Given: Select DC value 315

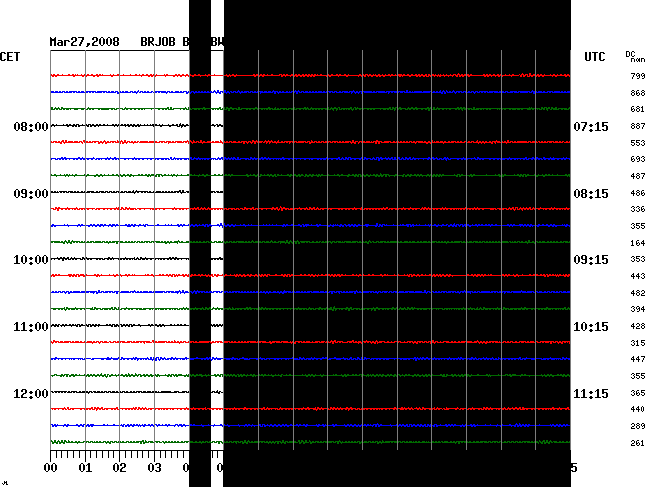Looking at the screenshot, I should (638, 343).
